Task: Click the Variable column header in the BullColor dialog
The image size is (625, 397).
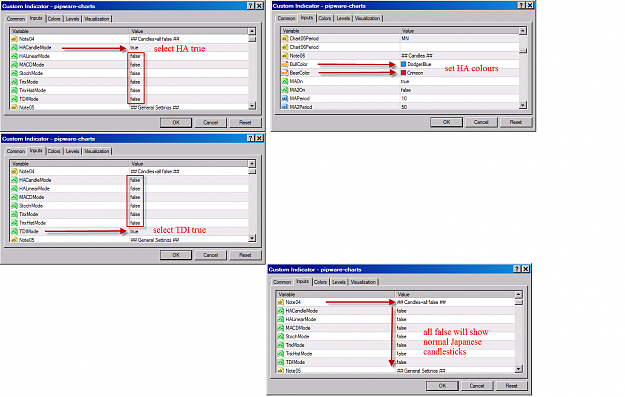Action: pyautogui.click(x=340, y=31)
